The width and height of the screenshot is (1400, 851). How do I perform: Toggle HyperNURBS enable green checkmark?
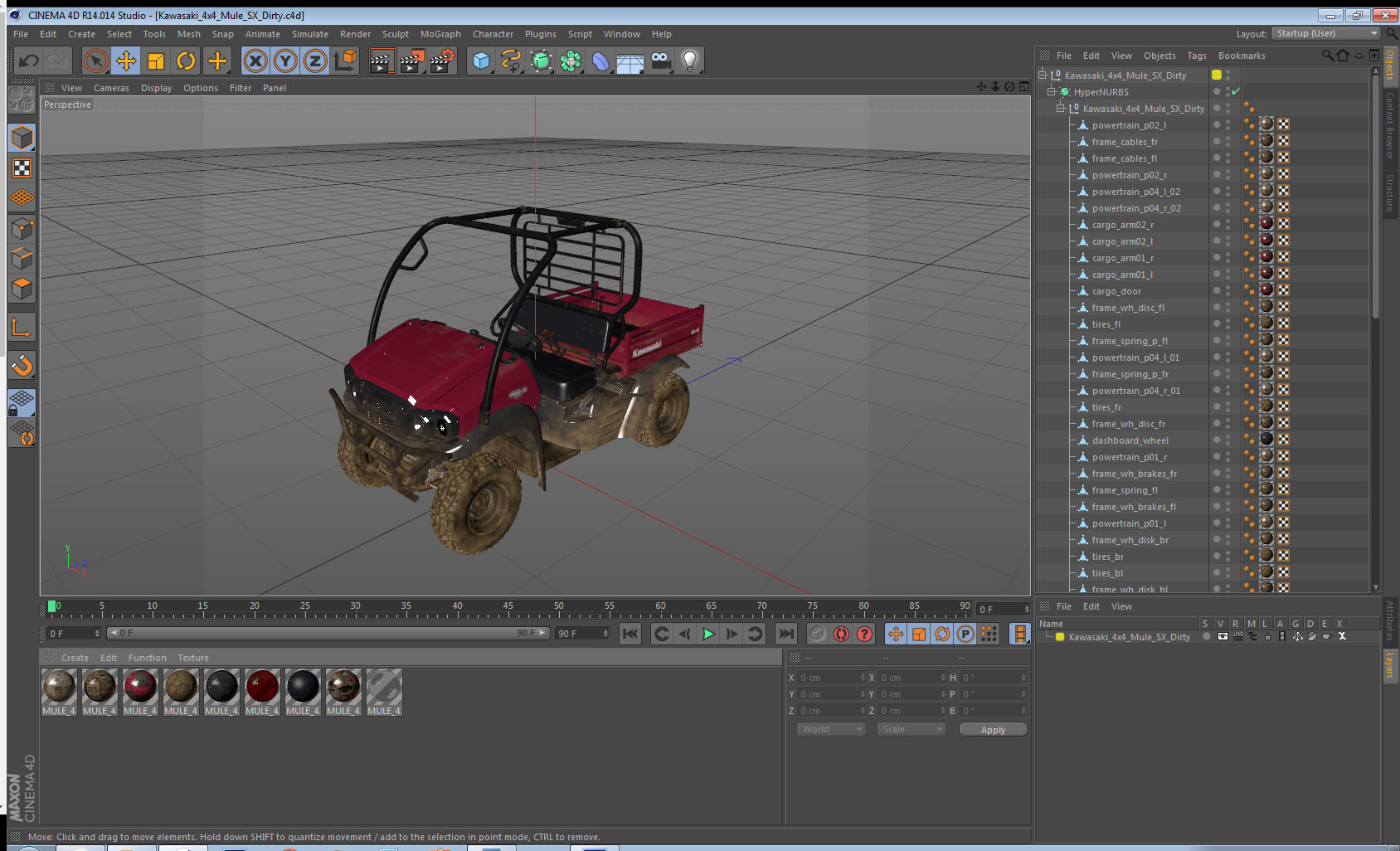(x=1236, y=91)
